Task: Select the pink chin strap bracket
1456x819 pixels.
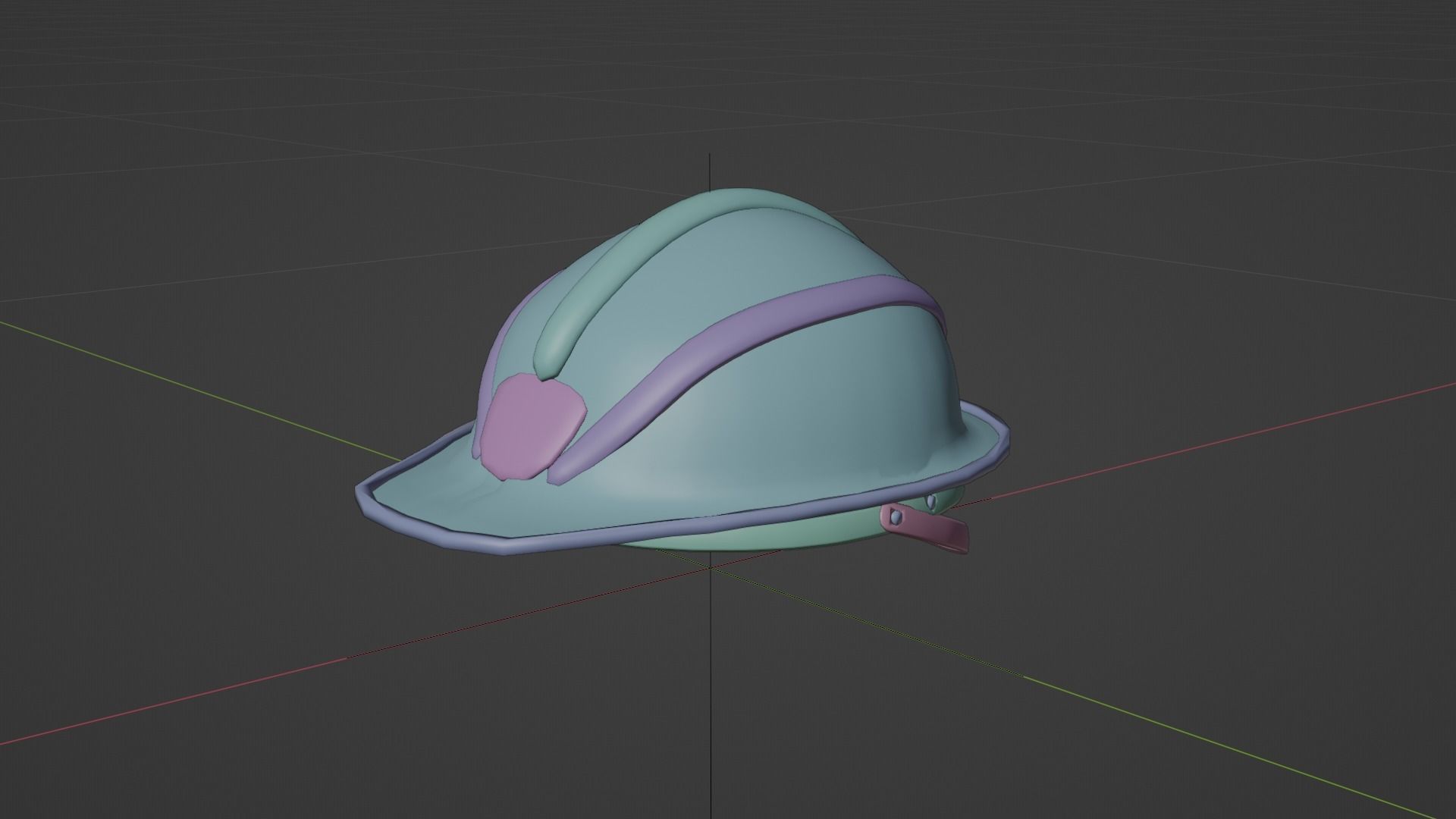Action: [x=924, y=526]
